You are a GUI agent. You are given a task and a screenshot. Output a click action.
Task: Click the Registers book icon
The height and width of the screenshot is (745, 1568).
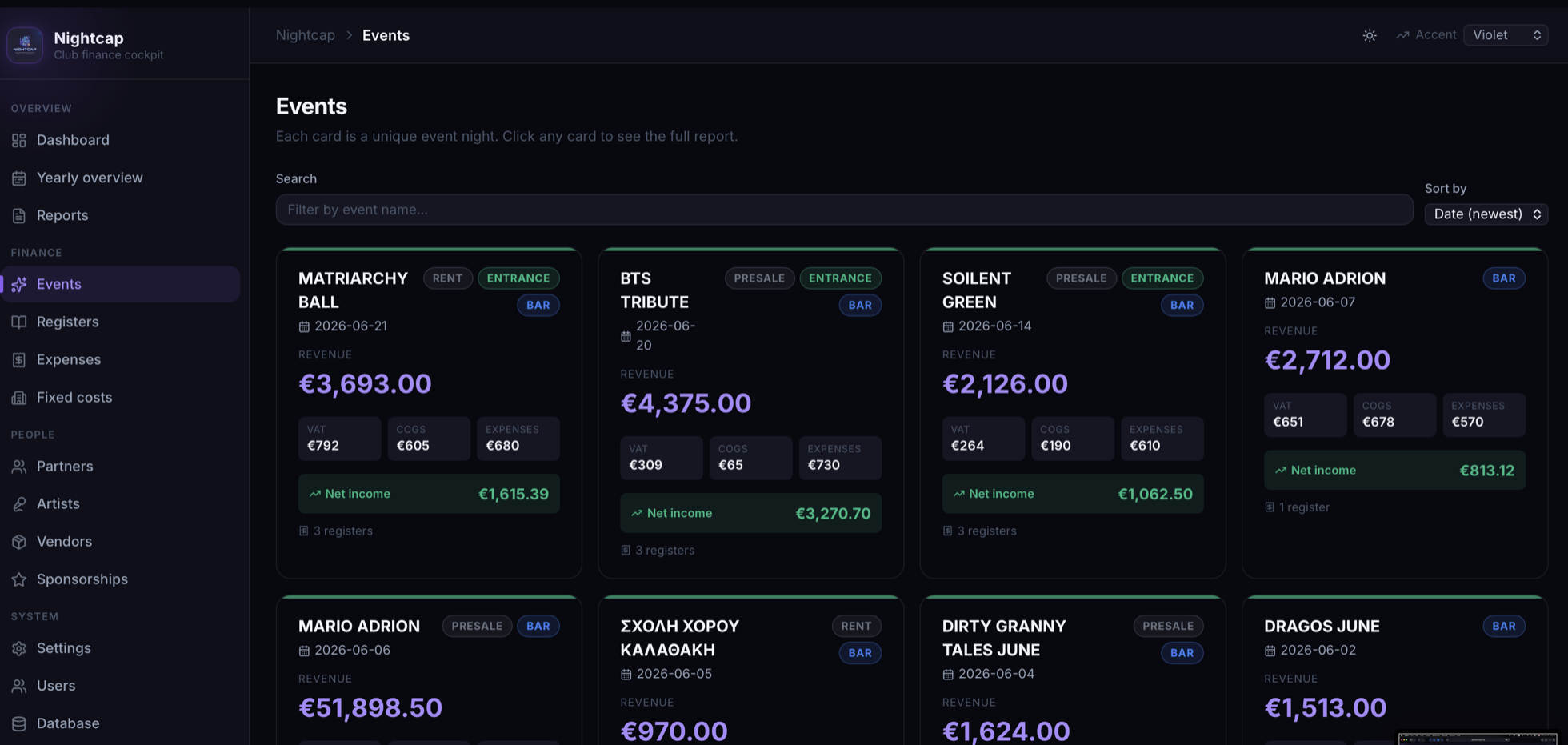coord(19,322)
